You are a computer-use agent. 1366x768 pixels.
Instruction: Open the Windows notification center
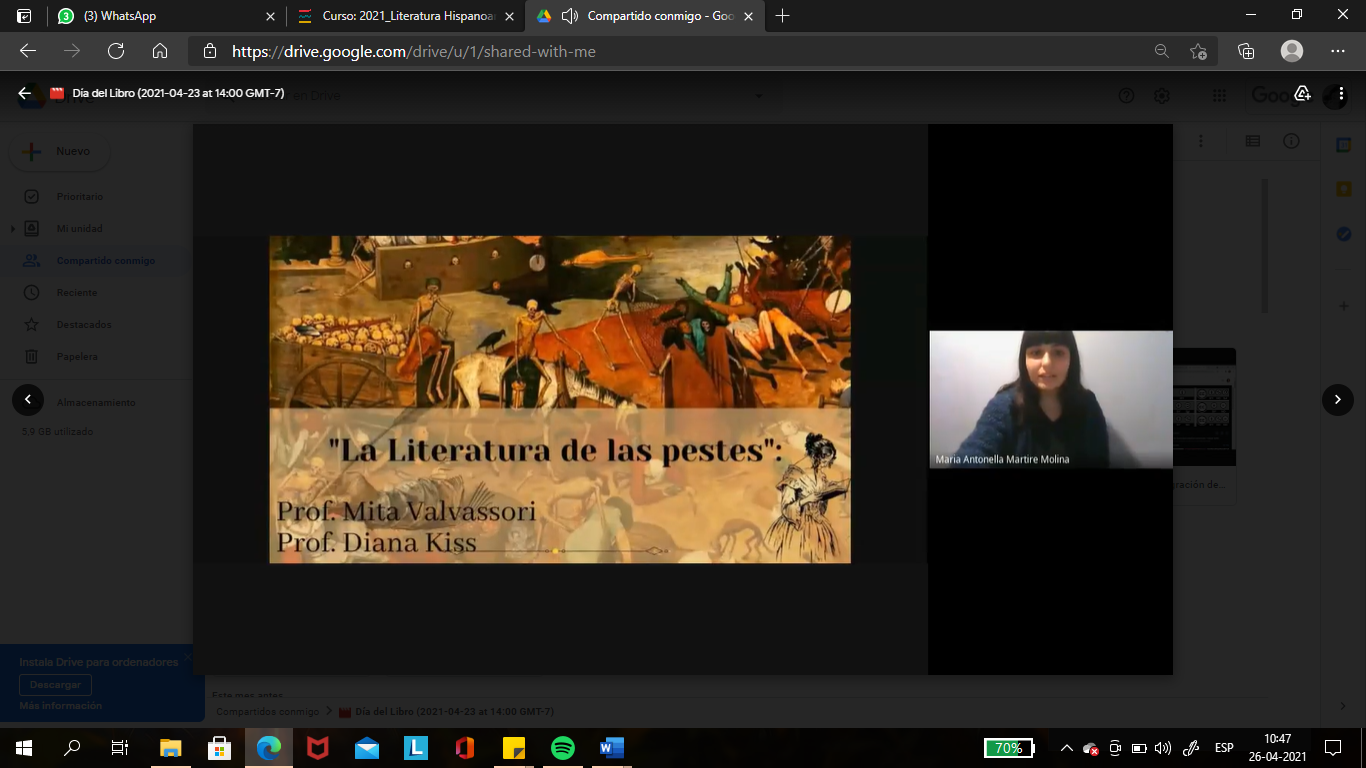pos(1332,748)
